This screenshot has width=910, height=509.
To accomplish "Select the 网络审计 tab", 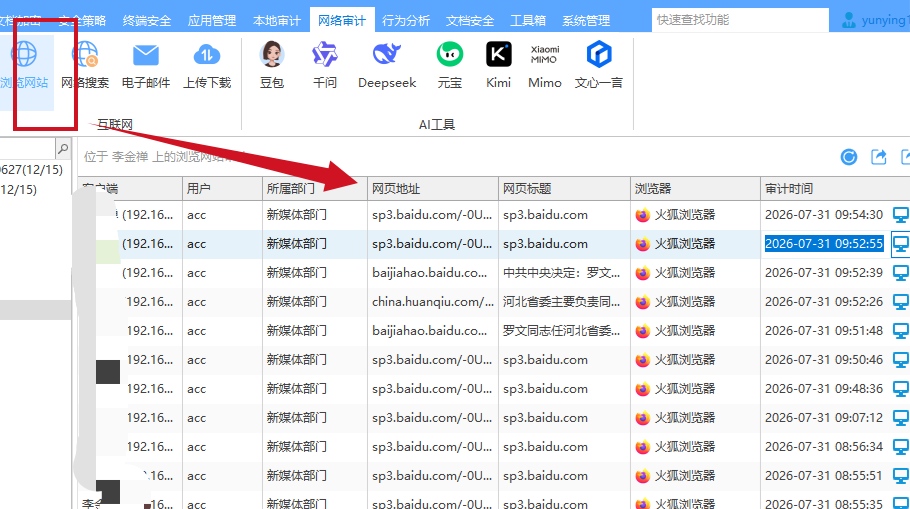I will pyautogui.click(x=342, y=21).
